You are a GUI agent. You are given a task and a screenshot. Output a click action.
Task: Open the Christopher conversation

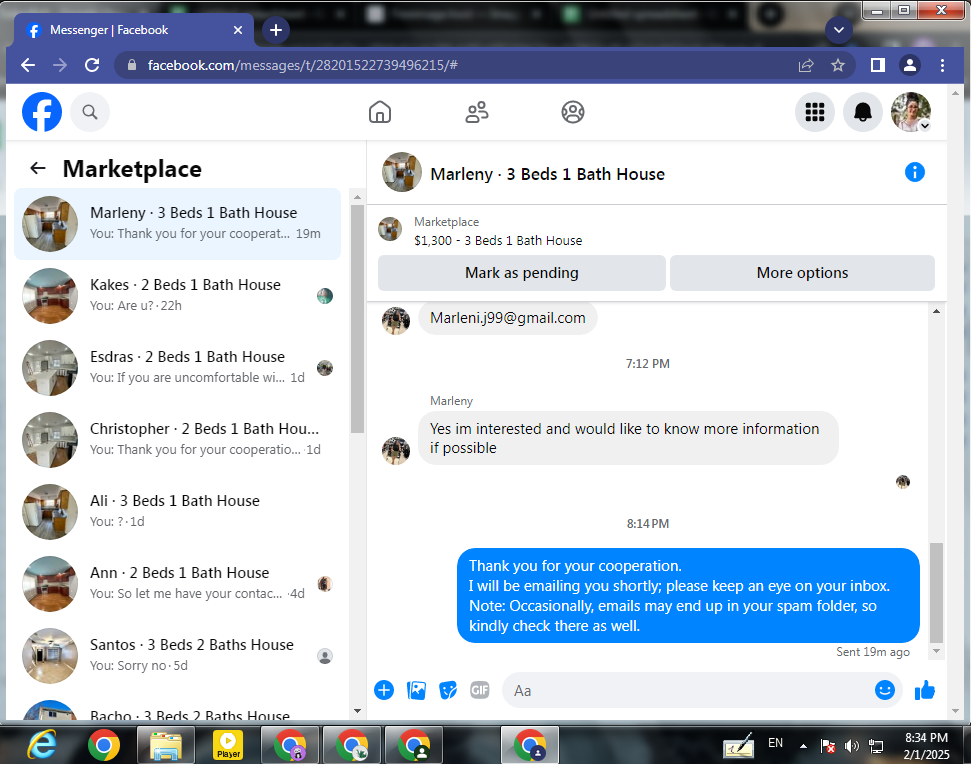pos(178,440)
